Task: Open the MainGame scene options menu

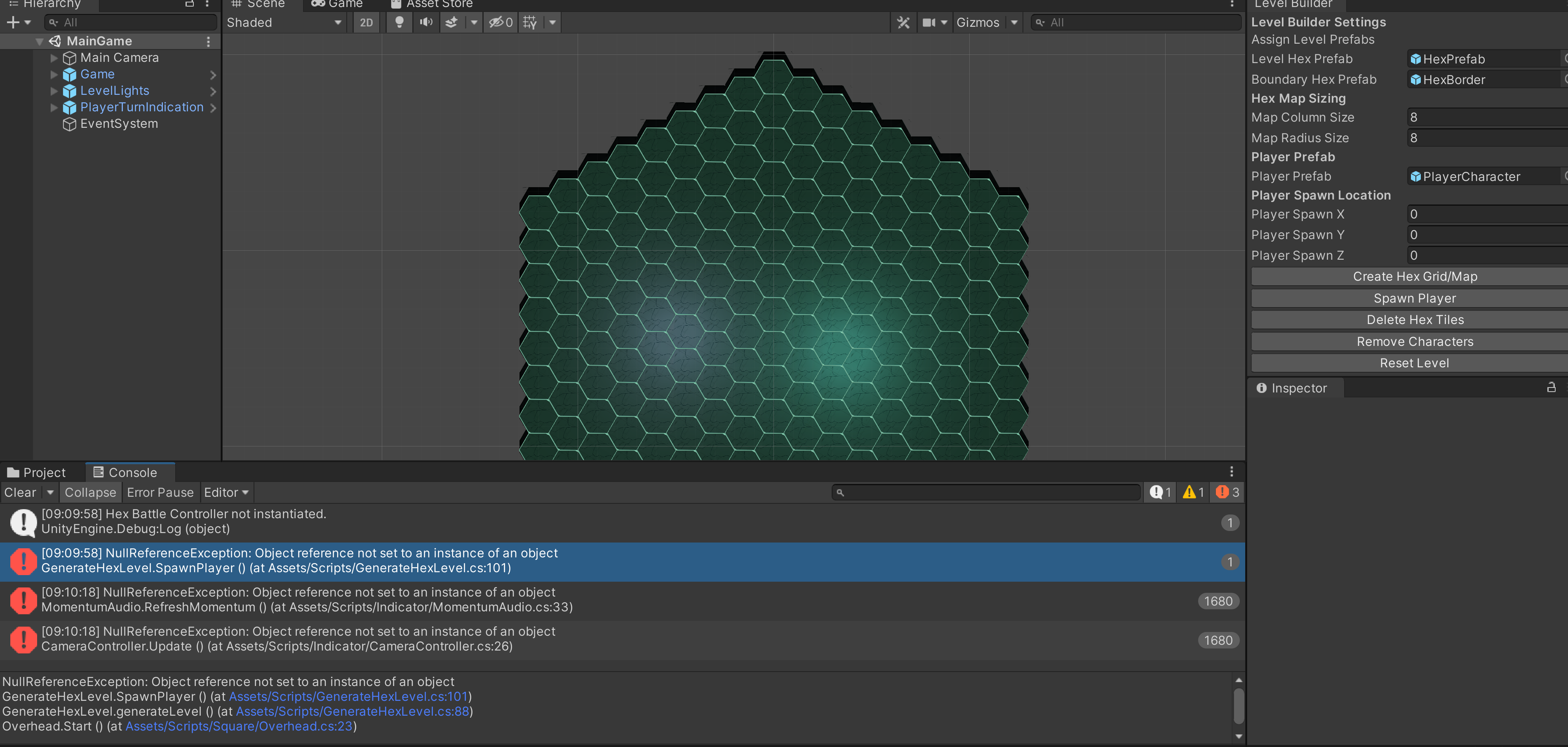Action: click(208, 41)
